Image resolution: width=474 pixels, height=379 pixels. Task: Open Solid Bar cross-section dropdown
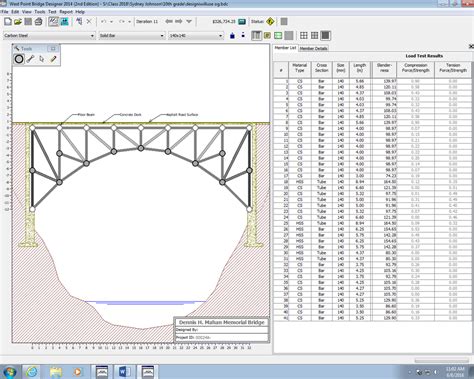(132, 35)
